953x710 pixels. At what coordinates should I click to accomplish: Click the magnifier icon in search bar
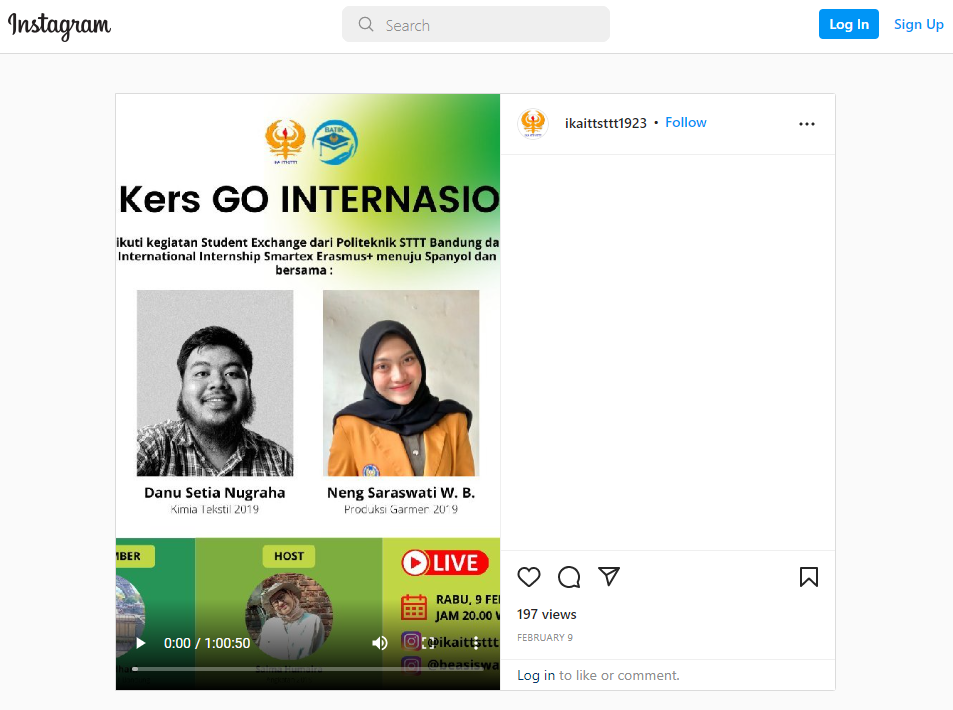click(x=365, y=24)
